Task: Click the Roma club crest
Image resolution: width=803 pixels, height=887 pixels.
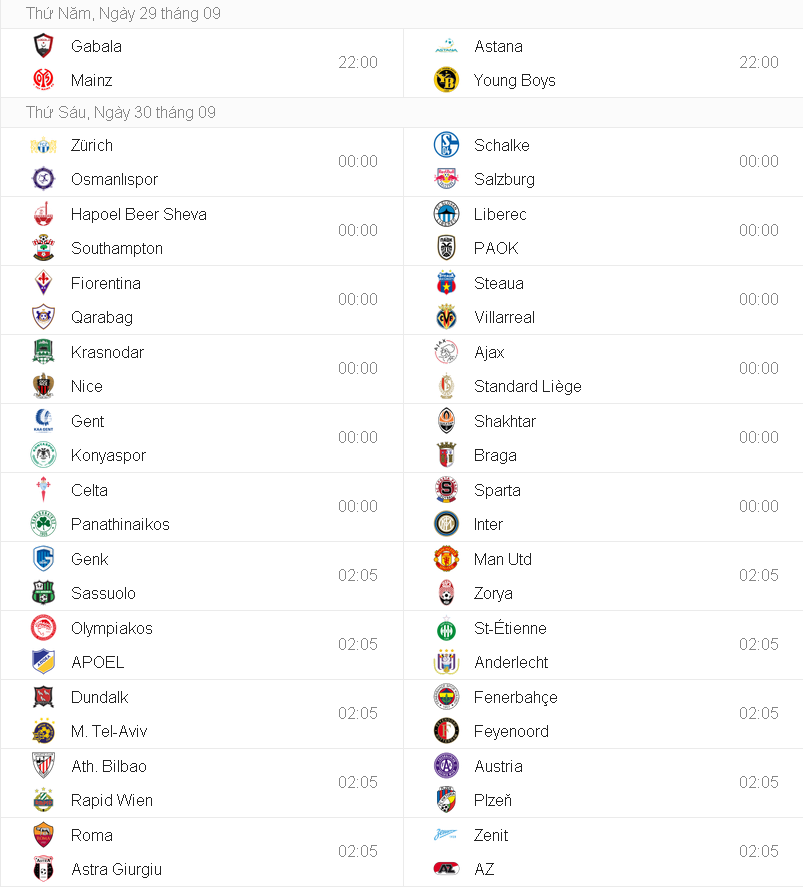Action: (43, 835)
